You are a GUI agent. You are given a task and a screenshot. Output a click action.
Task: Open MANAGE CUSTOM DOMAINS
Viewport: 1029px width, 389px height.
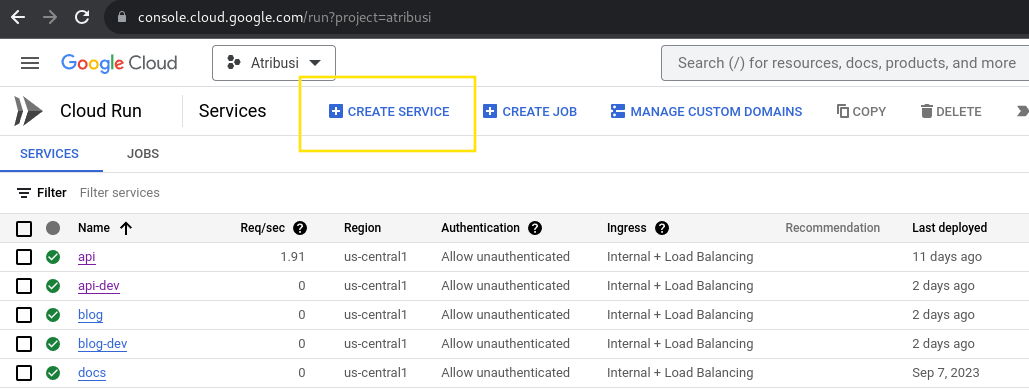pos(706,112)
